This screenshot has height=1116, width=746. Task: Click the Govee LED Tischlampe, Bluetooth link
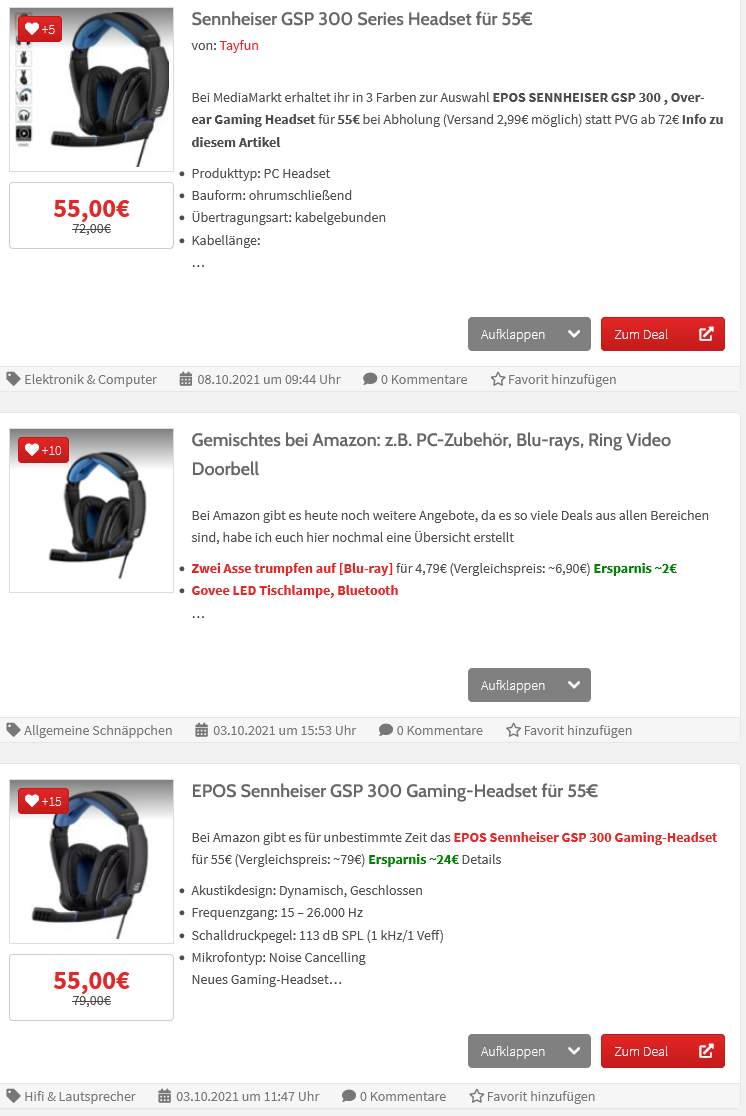[294, 590]
